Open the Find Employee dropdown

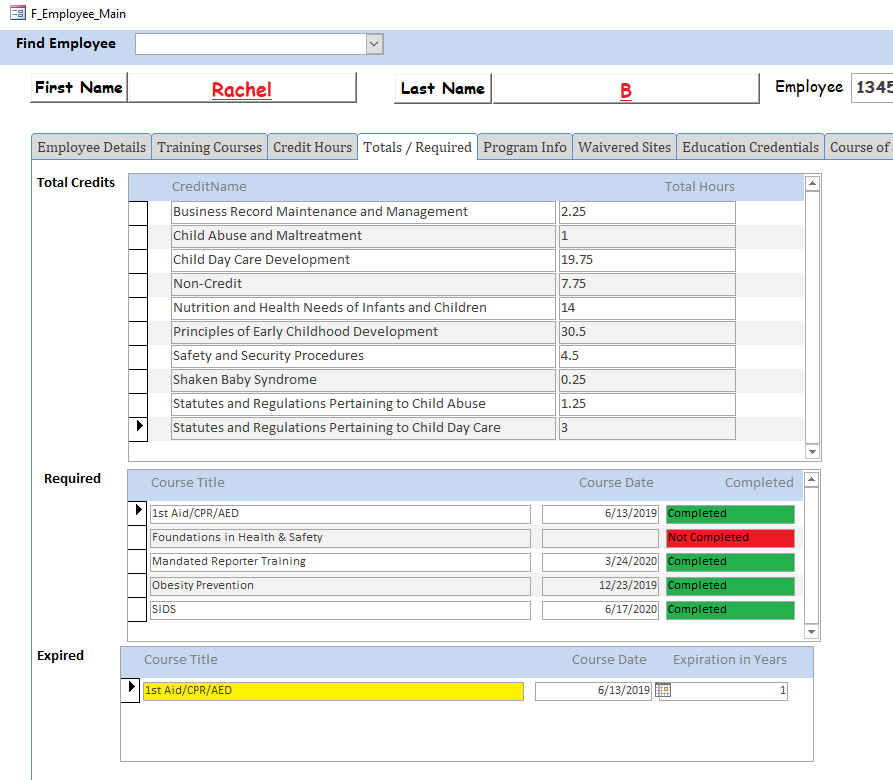[374, 43]
